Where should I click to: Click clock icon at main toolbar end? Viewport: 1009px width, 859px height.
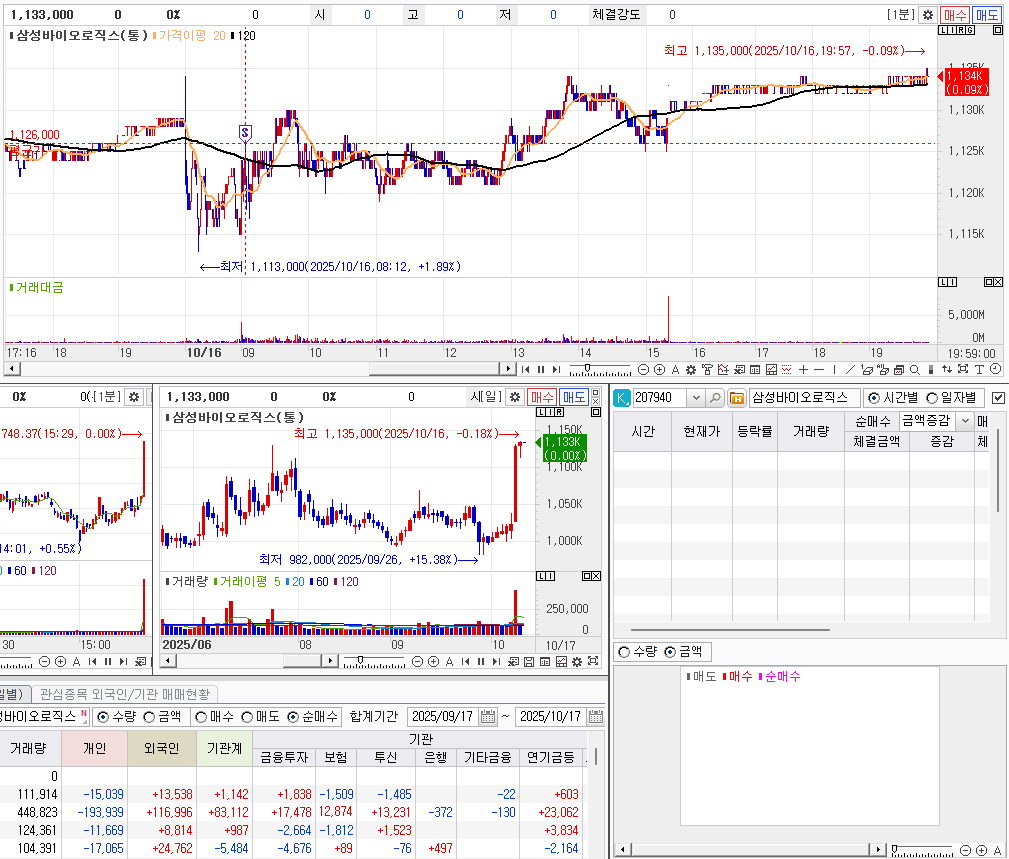click(x=995, y=369)
